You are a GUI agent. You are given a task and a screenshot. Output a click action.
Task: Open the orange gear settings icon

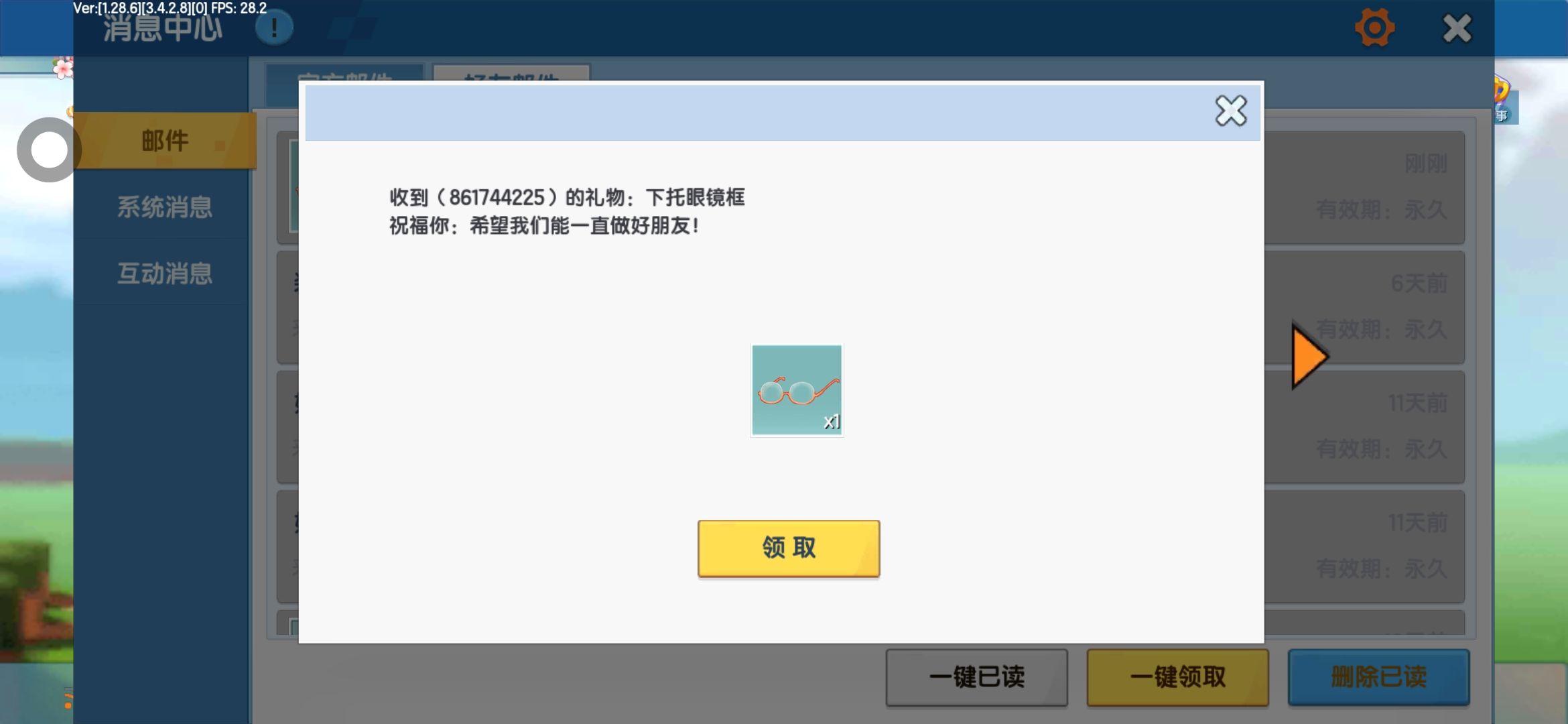(1374, 28)
